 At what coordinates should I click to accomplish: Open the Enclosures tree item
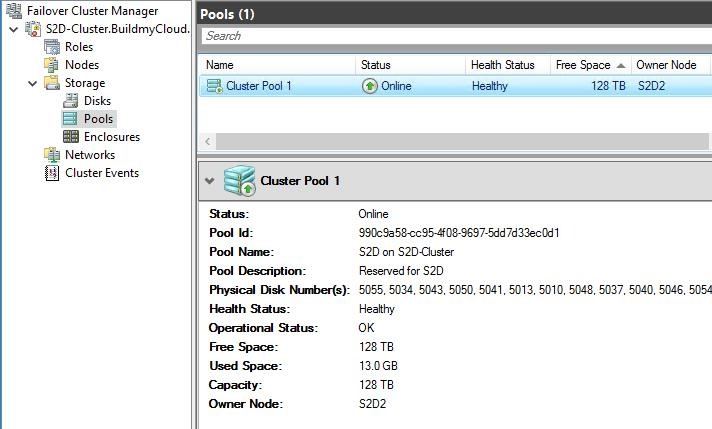click(112, 137)
